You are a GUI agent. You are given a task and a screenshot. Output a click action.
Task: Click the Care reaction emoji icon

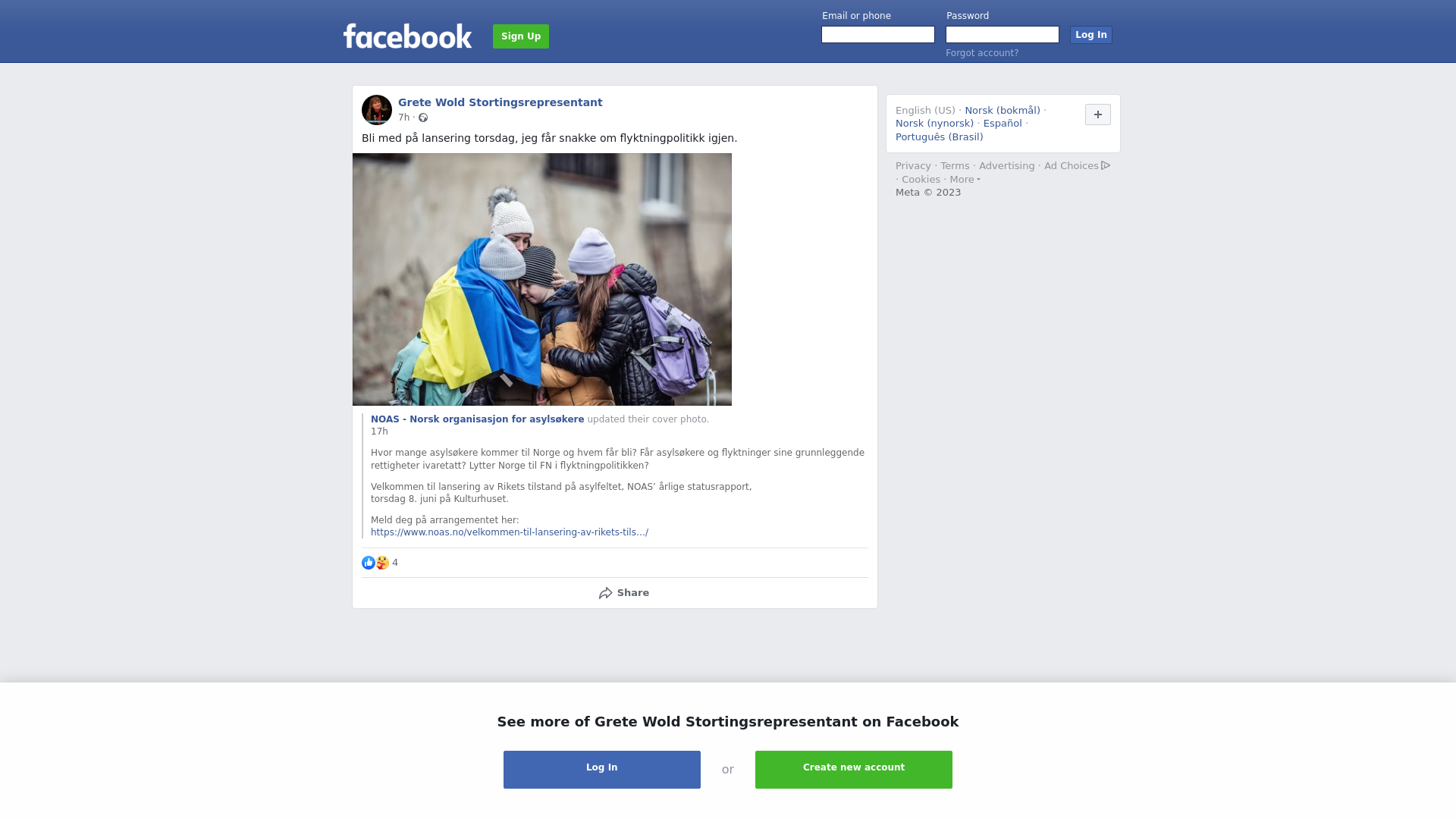pos(382,563)
